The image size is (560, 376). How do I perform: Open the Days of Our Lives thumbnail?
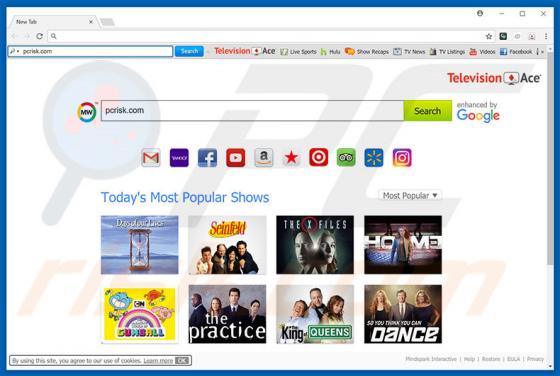tap(140, 245)
